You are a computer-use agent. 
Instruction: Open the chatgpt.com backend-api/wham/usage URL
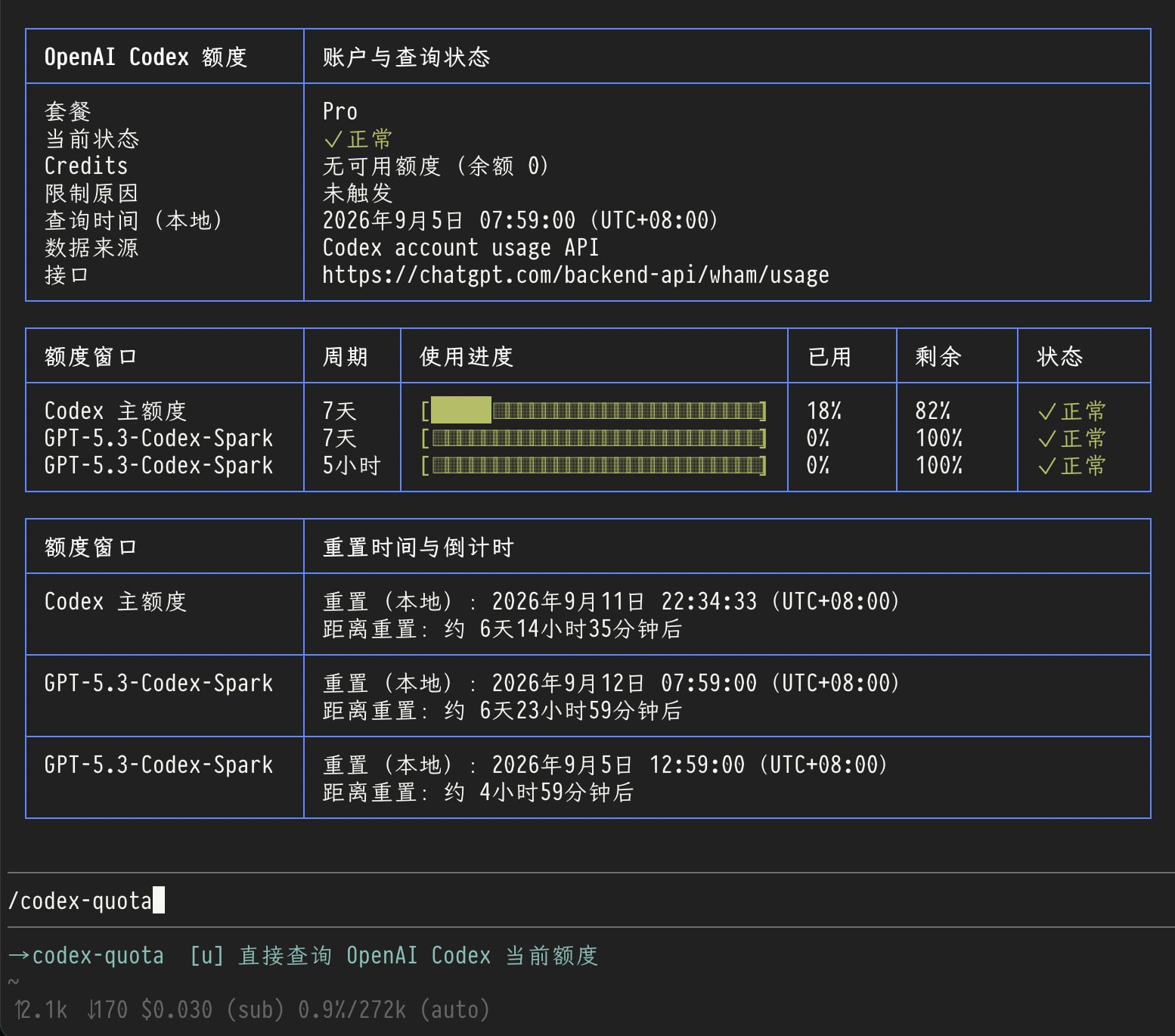576,275
